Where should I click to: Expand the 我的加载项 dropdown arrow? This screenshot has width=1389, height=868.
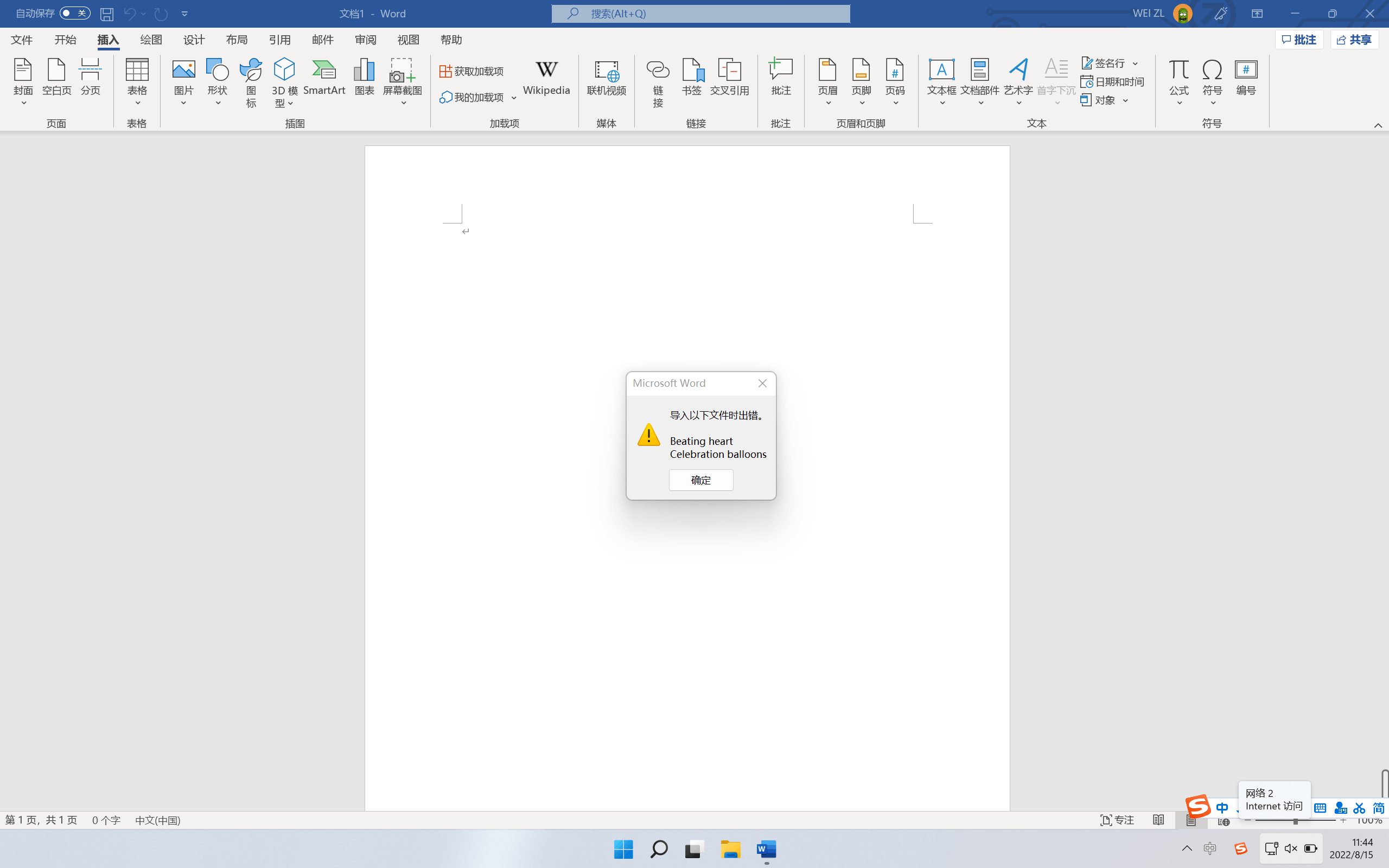click(x=514, y=98)
